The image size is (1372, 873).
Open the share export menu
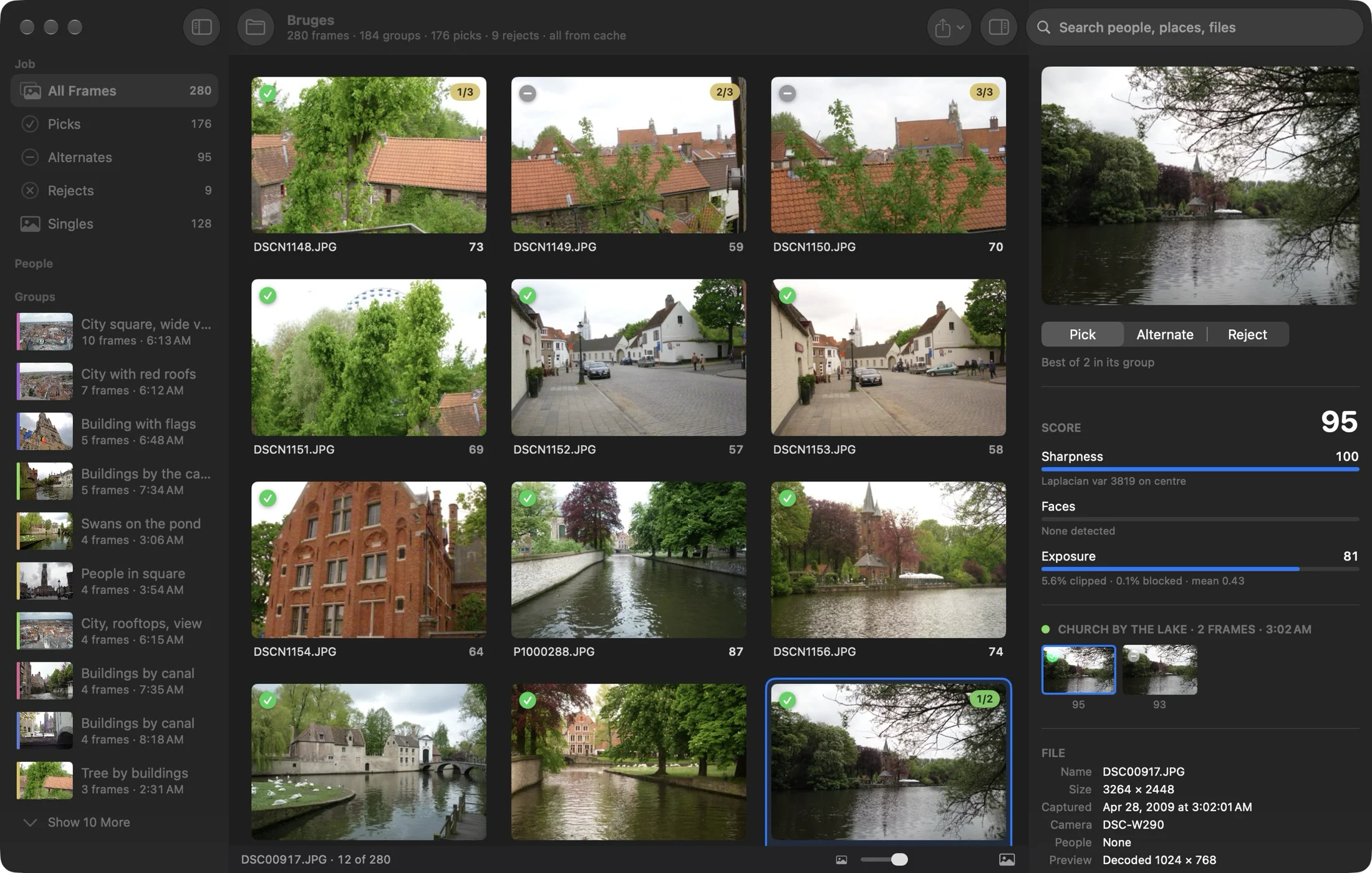click(x=949, y=27)
